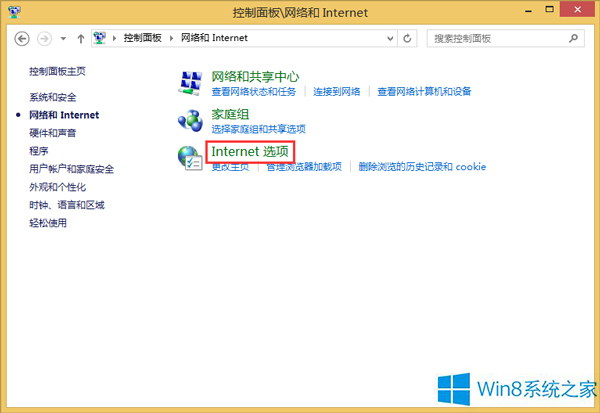Refresh the control panel view

(407, 38)
